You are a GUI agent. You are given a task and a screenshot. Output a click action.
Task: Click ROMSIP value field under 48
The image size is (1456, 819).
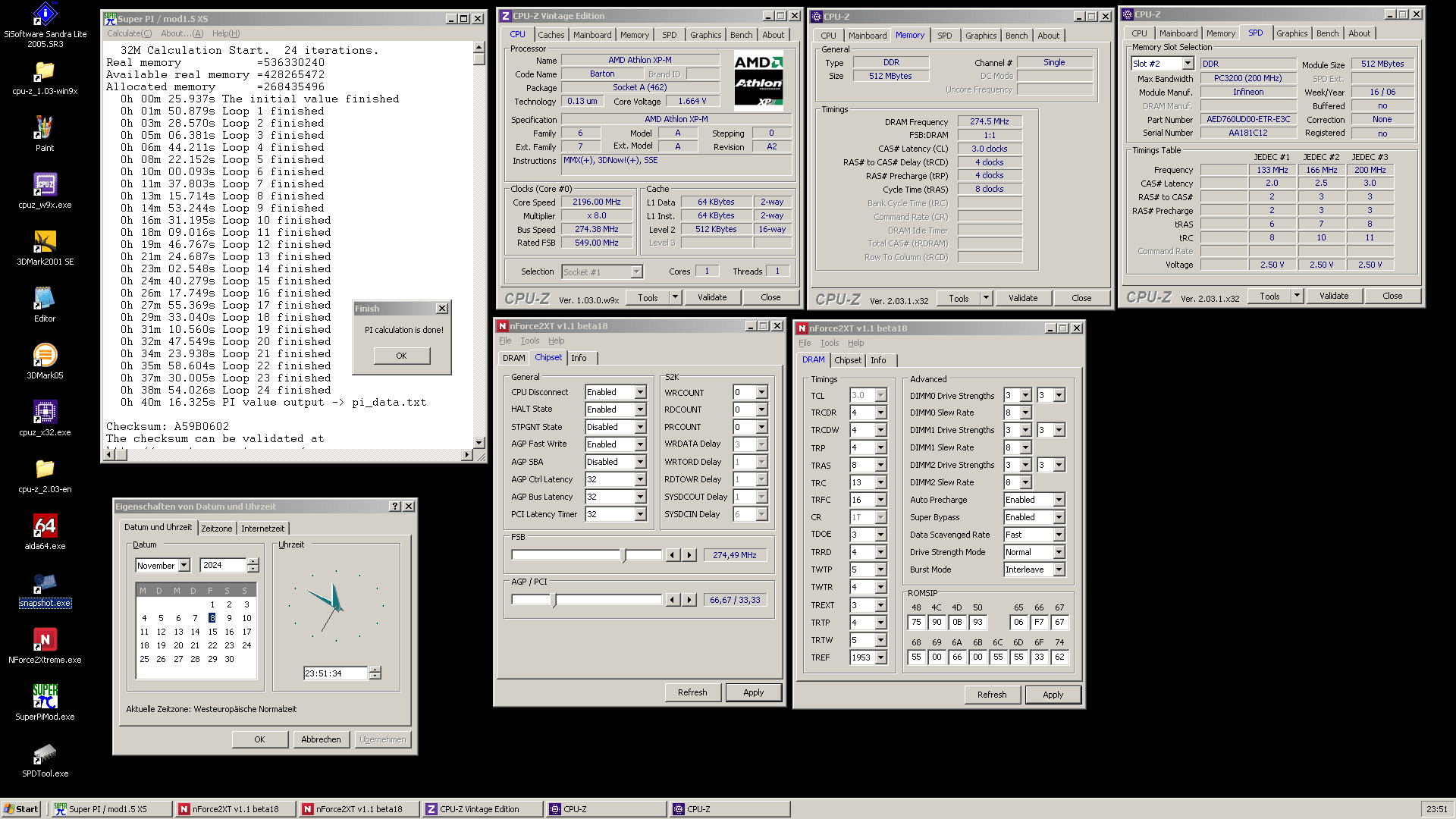[916, 623]
